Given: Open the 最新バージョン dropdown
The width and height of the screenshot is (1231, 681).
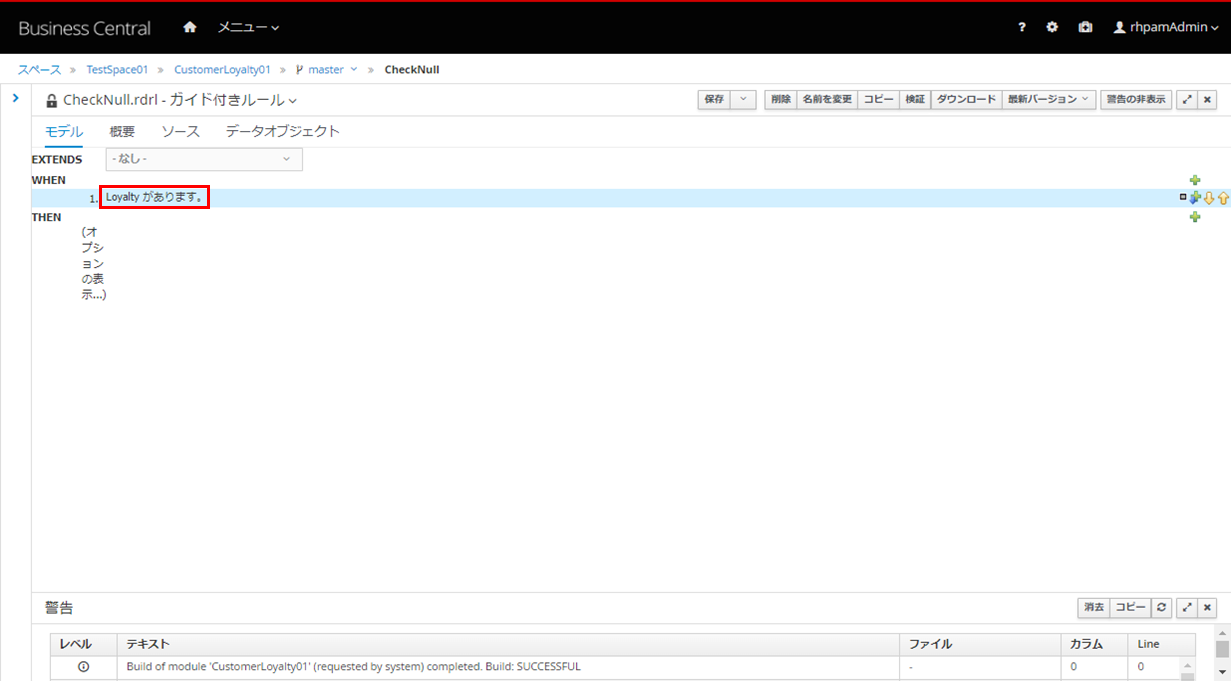Looking at the screenshot, I should coord(1049,100).
